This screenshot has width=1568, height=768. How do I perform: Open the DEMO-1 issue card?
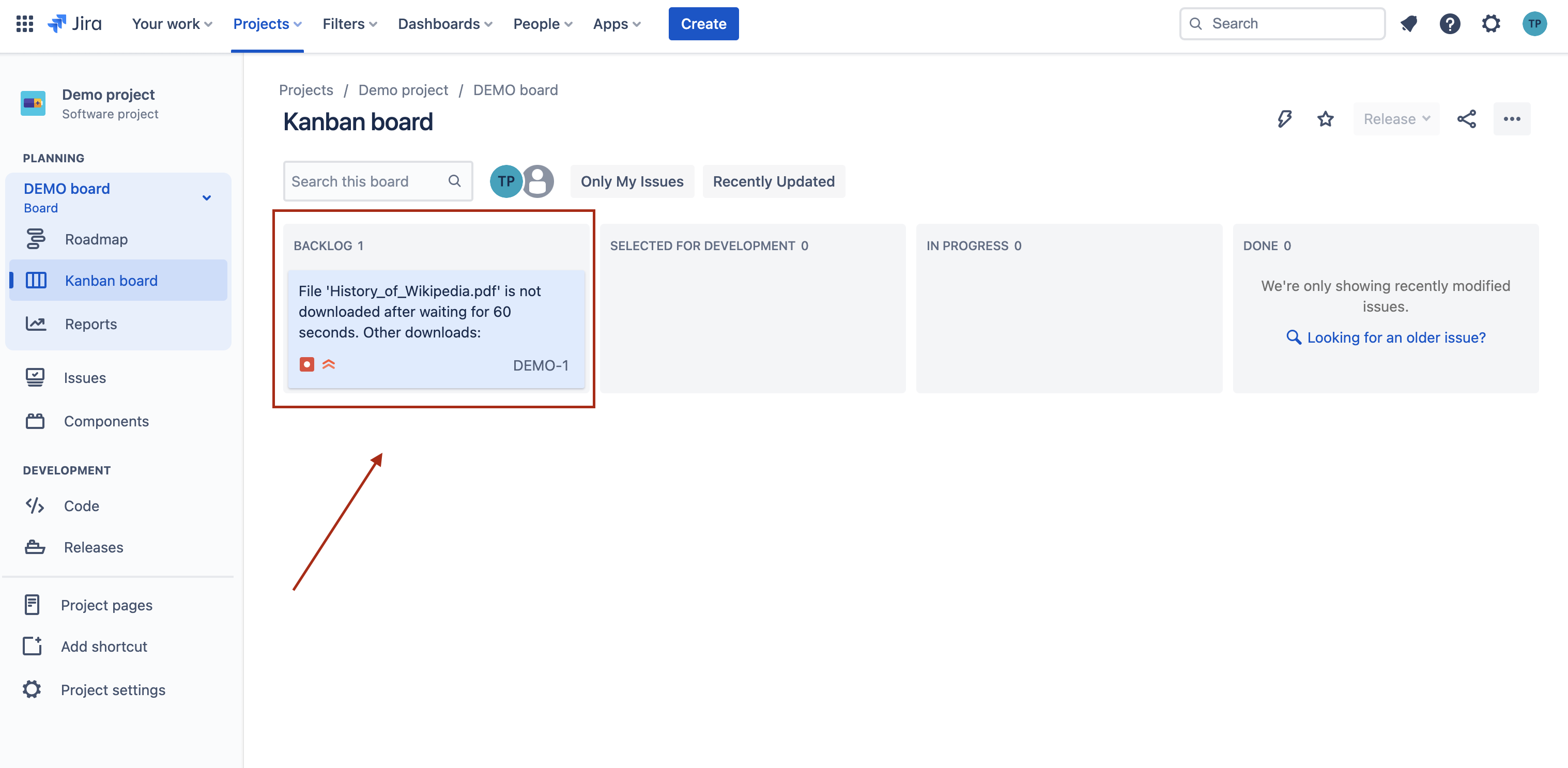pos(435,329)
